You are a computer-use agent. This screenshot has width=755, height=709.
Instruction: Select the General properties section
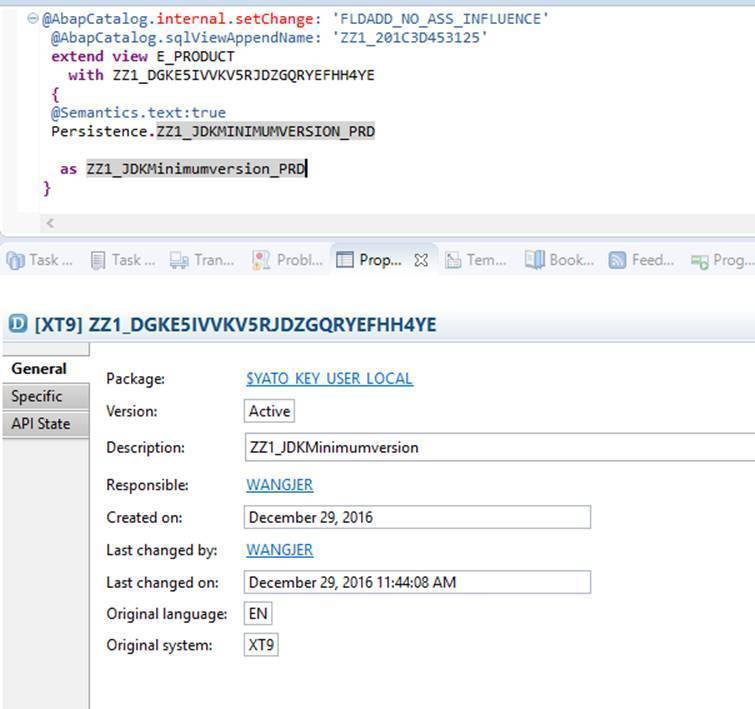coord(45,369)
